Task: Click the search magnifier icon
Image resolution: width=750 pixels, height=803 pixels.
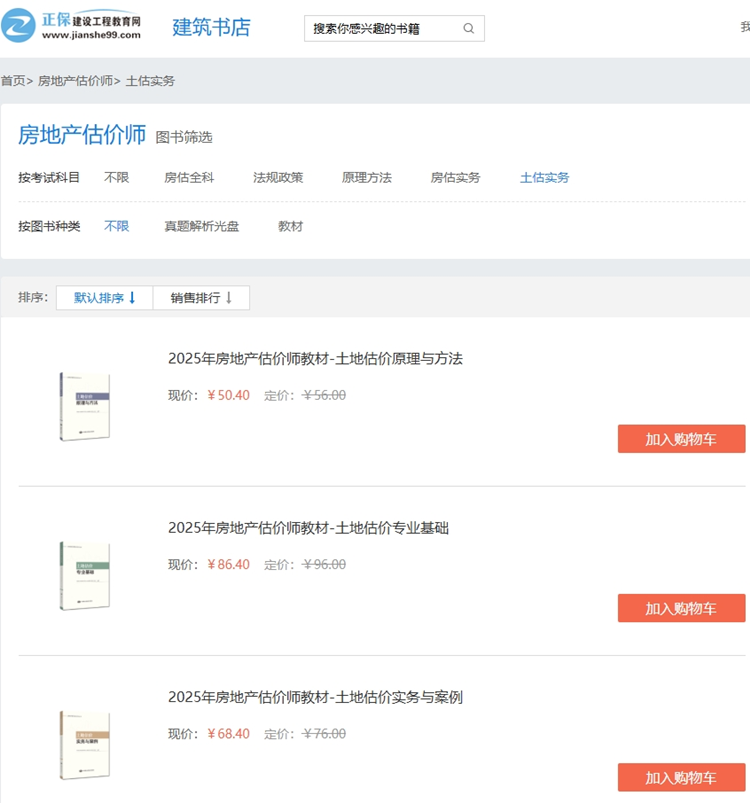Action: click(x=469, y=29)
